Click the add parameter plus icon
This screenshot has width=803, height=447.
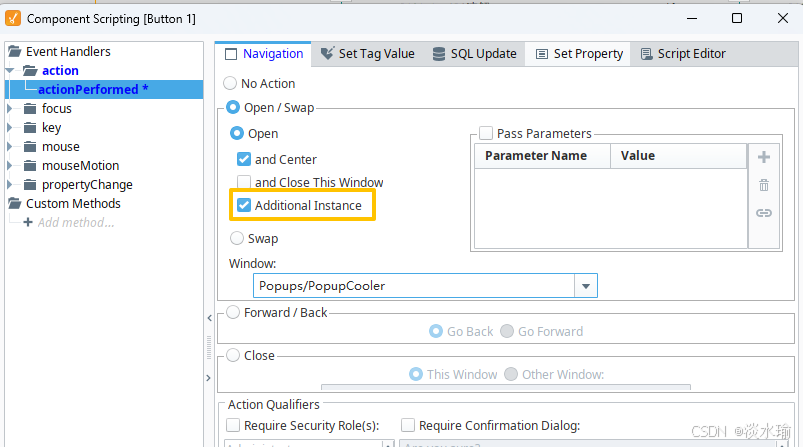tap(764, 157)
